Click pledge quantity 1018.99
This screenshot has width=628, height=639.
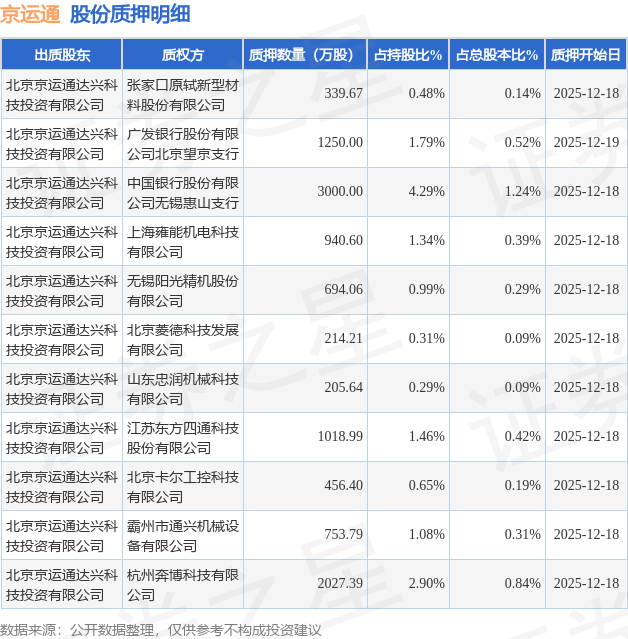click(x=340, y=436)
